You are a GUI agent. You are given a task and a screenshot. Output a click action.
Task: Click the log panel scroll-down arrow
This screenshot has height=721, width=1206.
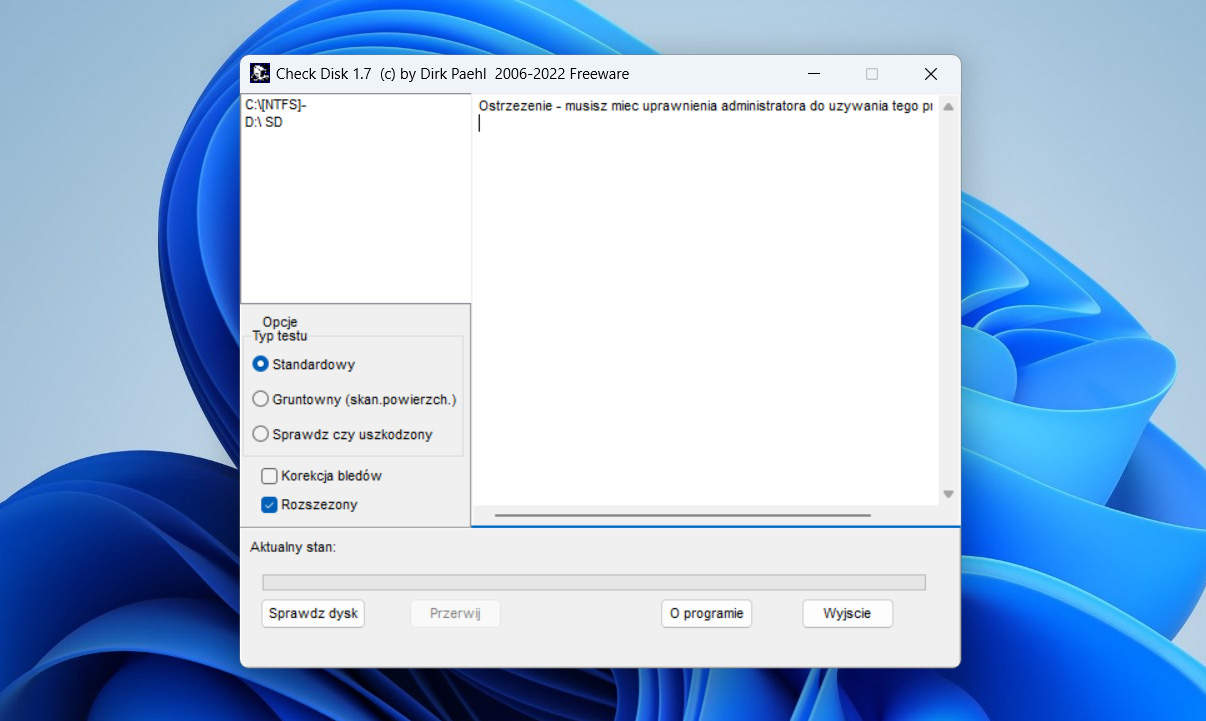(x=947, y=493)
